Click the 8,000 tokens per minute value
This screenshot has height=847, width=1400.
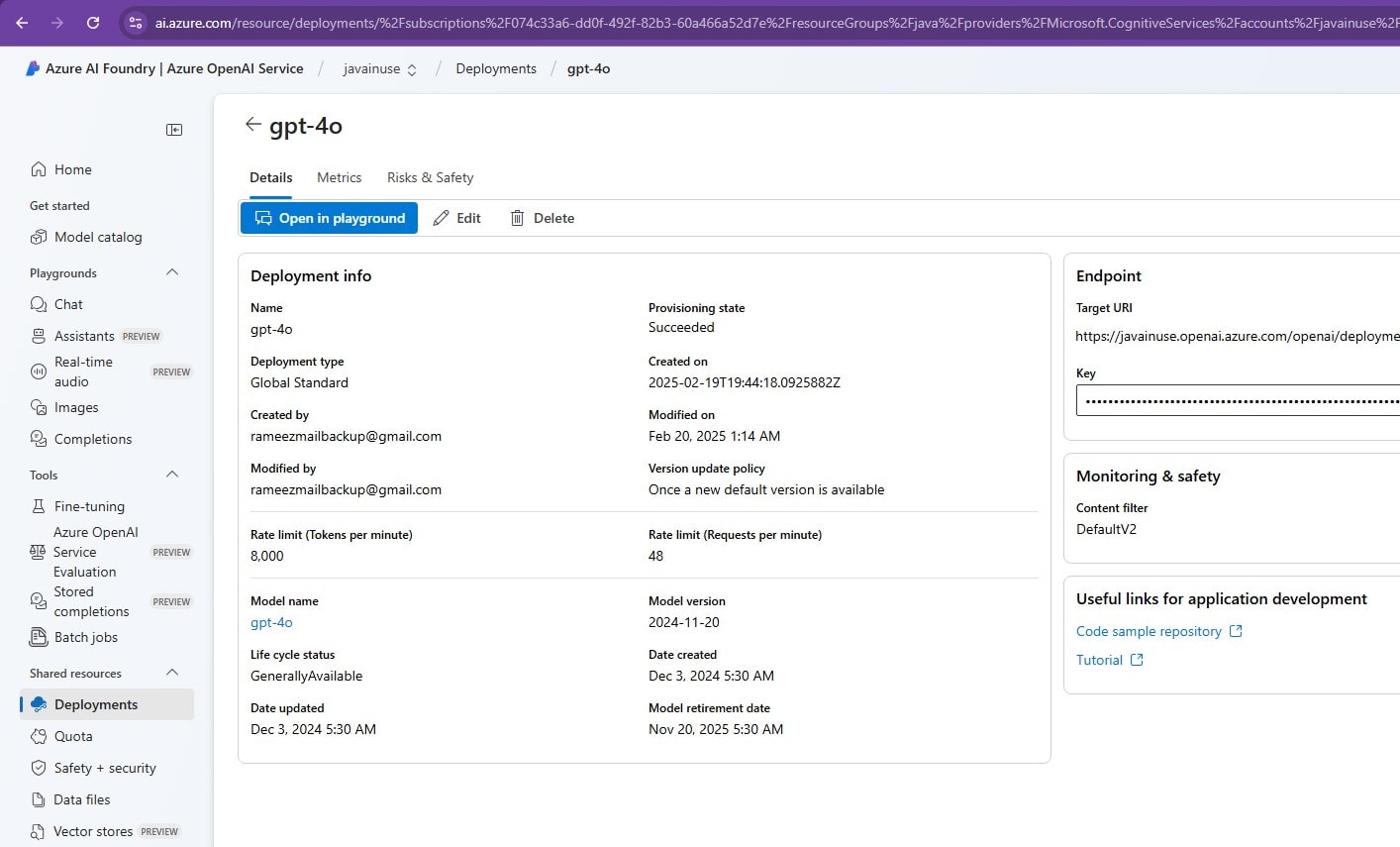tap(267, 556)
